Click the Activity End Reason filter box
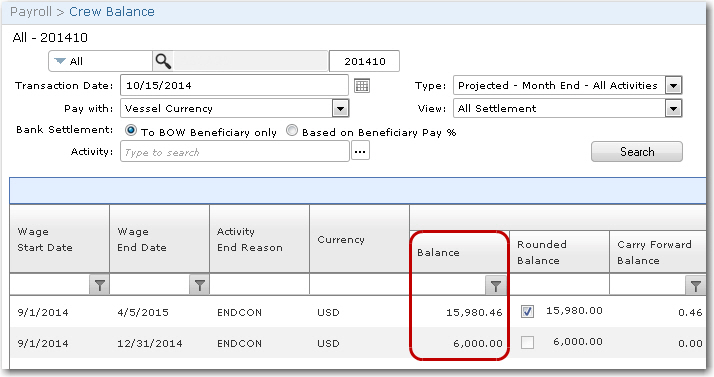714x377 pixels. click(260, 285)
